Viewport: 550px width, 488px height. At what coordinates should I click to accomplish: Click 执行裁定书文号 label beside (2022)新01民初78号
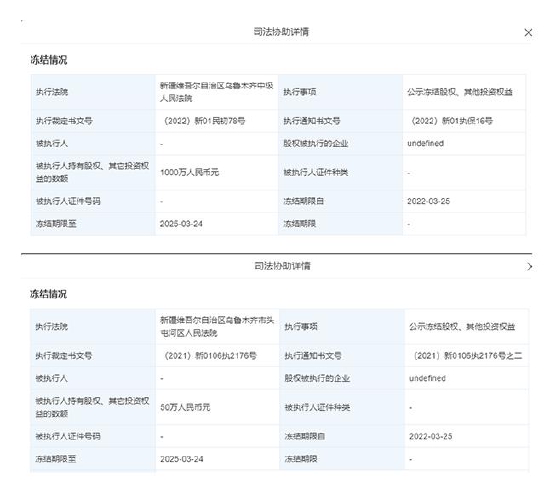point(64,121)
